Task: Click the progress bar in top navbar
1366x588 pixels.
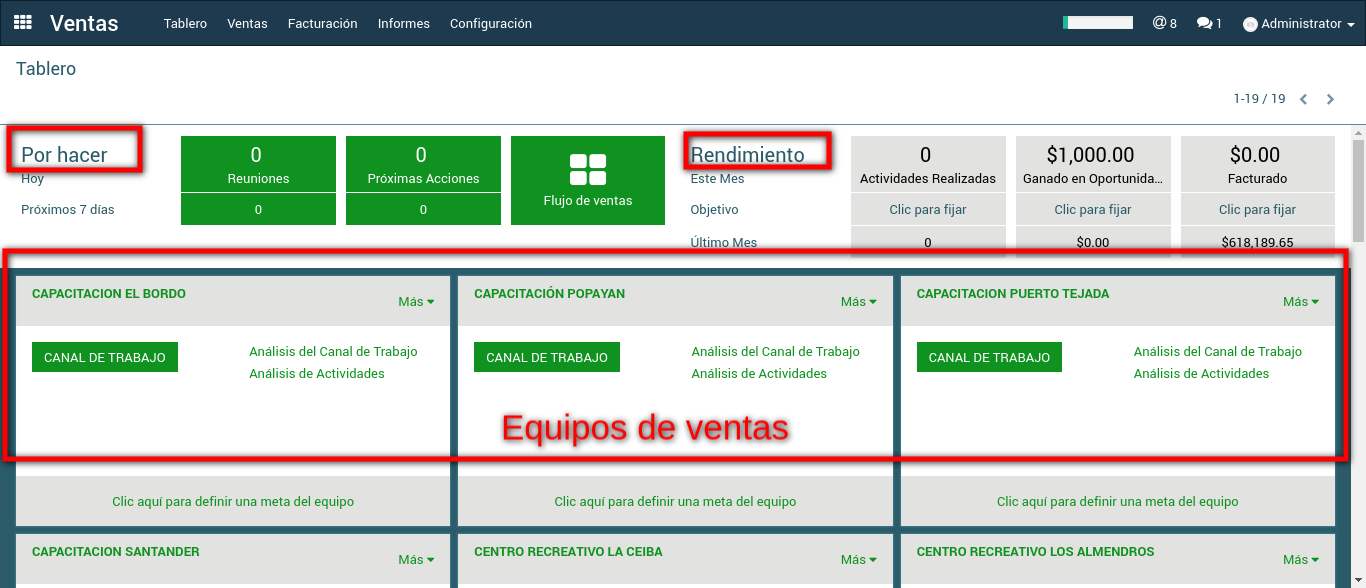Action: (1098, 22)
